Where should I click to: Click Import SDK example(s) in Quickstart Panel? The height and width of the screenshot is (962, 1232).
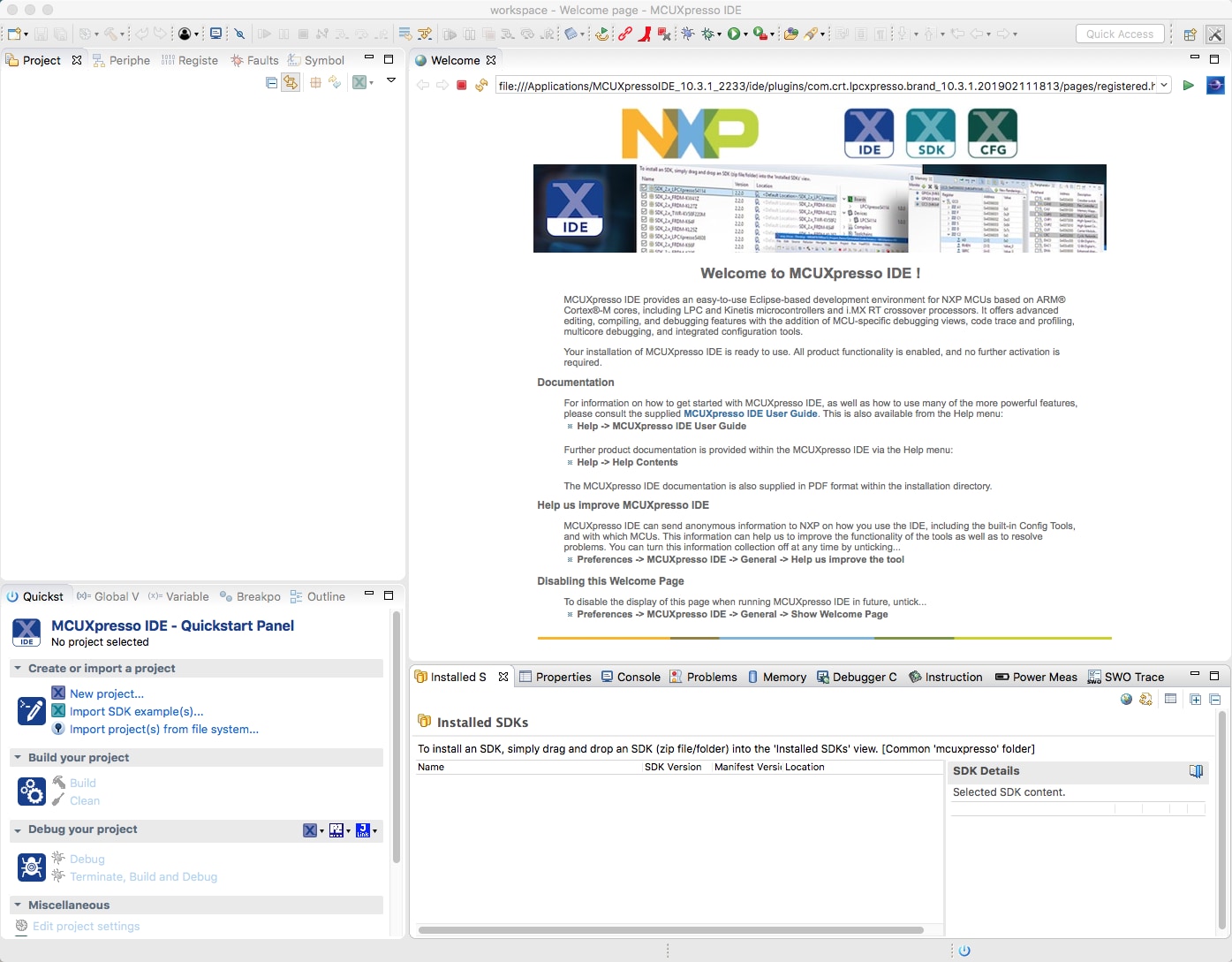[136, 711]
